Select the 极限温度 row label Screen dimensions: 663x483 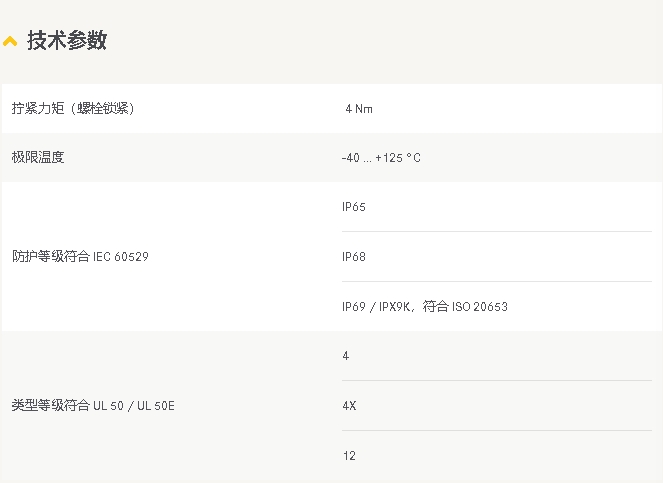point(38,157)
